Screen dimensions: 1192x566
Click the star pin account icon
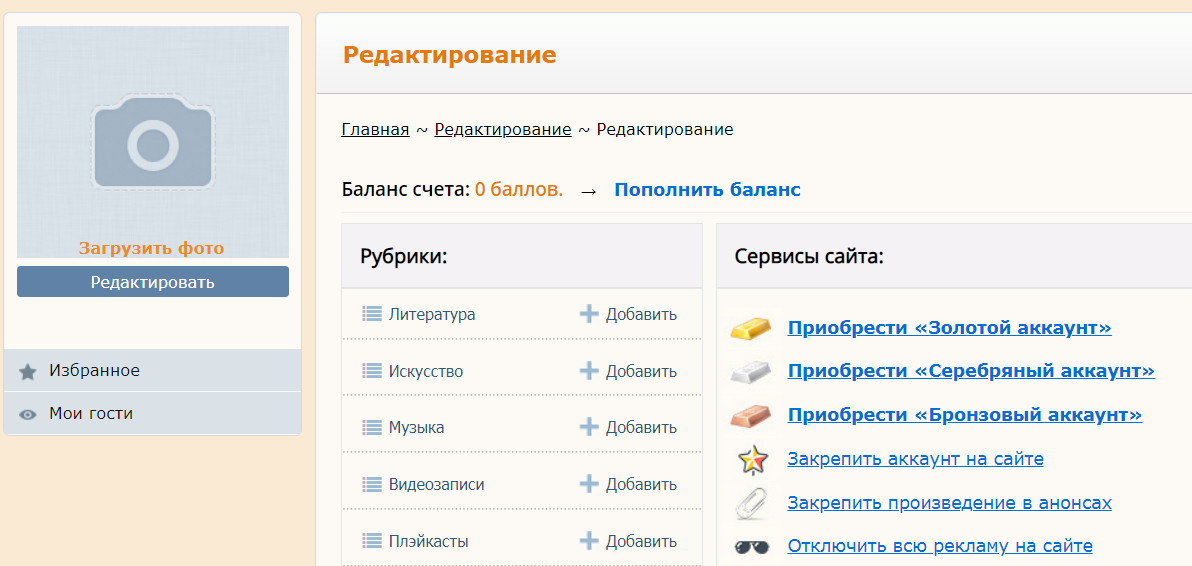coord(751,460)
